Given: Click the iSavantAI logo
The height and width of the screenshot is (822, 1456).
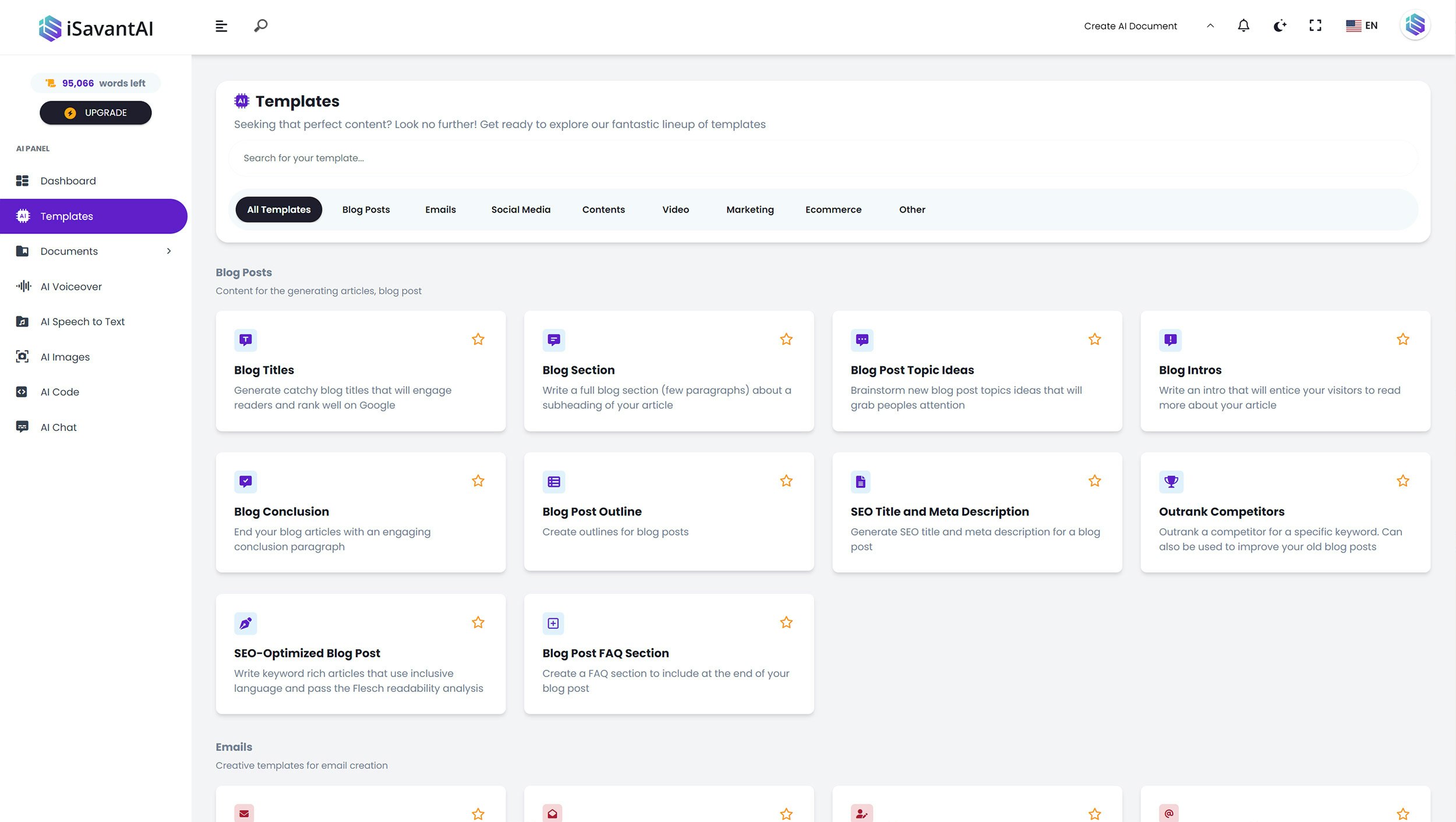Looking at the screenshot, I should [x=96, y=28].
